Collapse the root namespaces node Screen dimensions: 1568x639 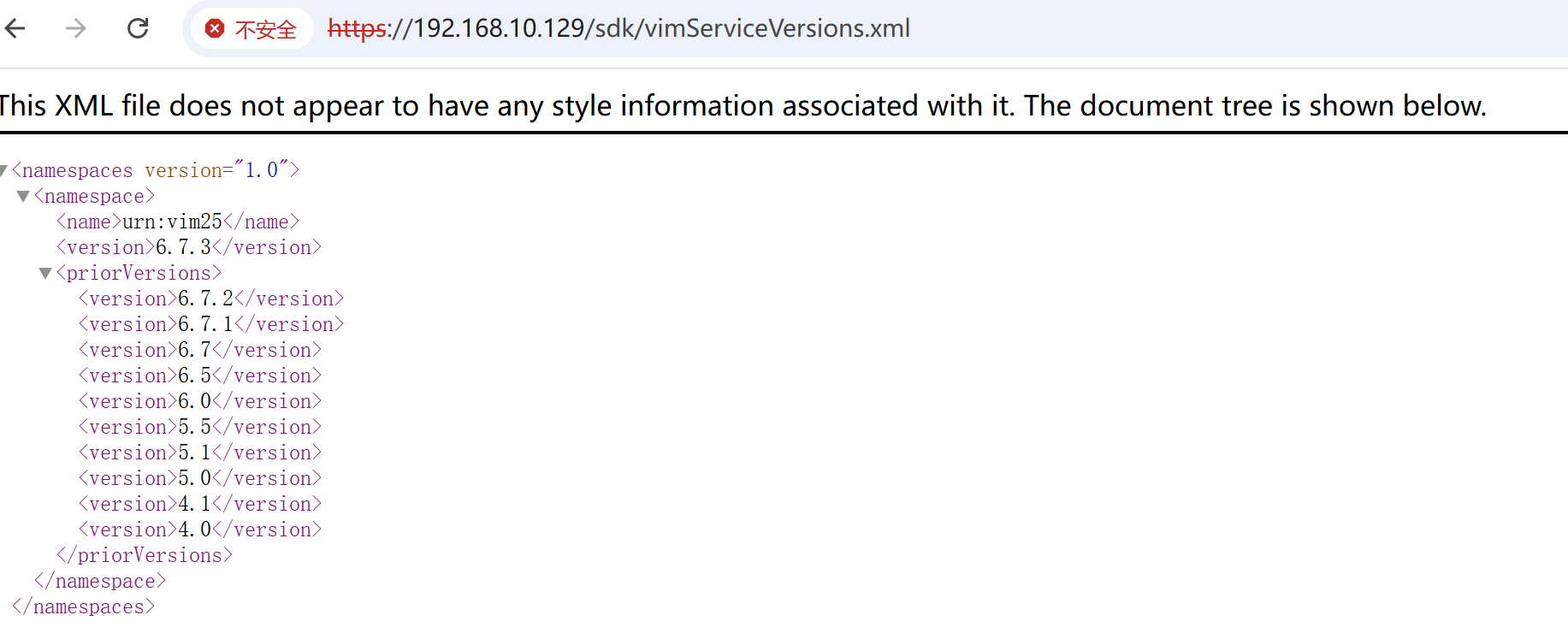pyautogui.click(x=3, y=170)
